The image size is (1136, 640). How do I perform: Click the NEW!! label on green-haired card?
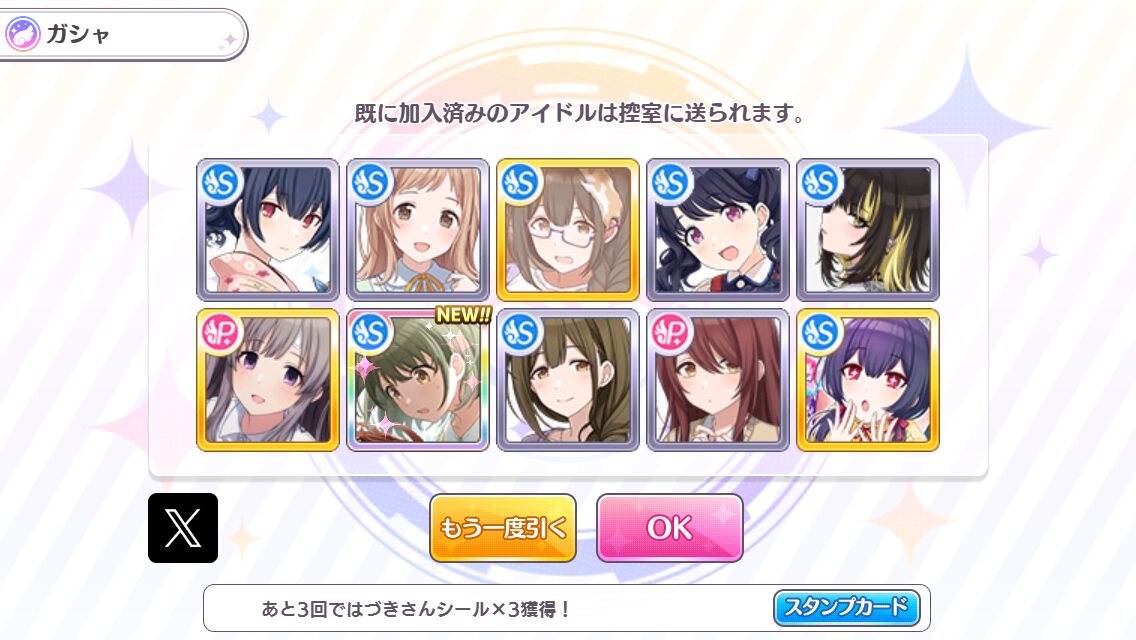[x=464, y=315]
